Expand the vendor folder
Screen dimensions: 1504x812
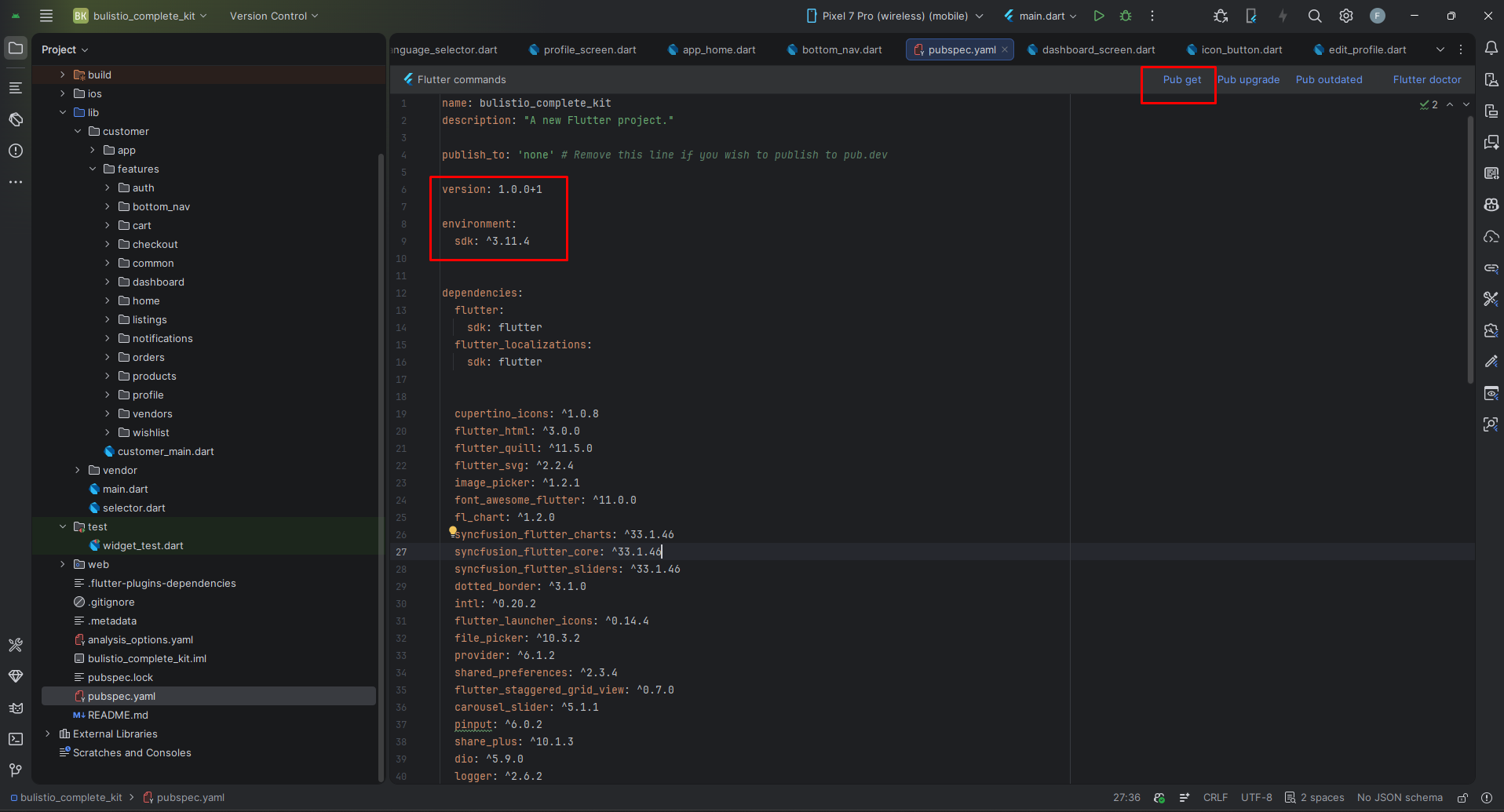click(78, 470)
